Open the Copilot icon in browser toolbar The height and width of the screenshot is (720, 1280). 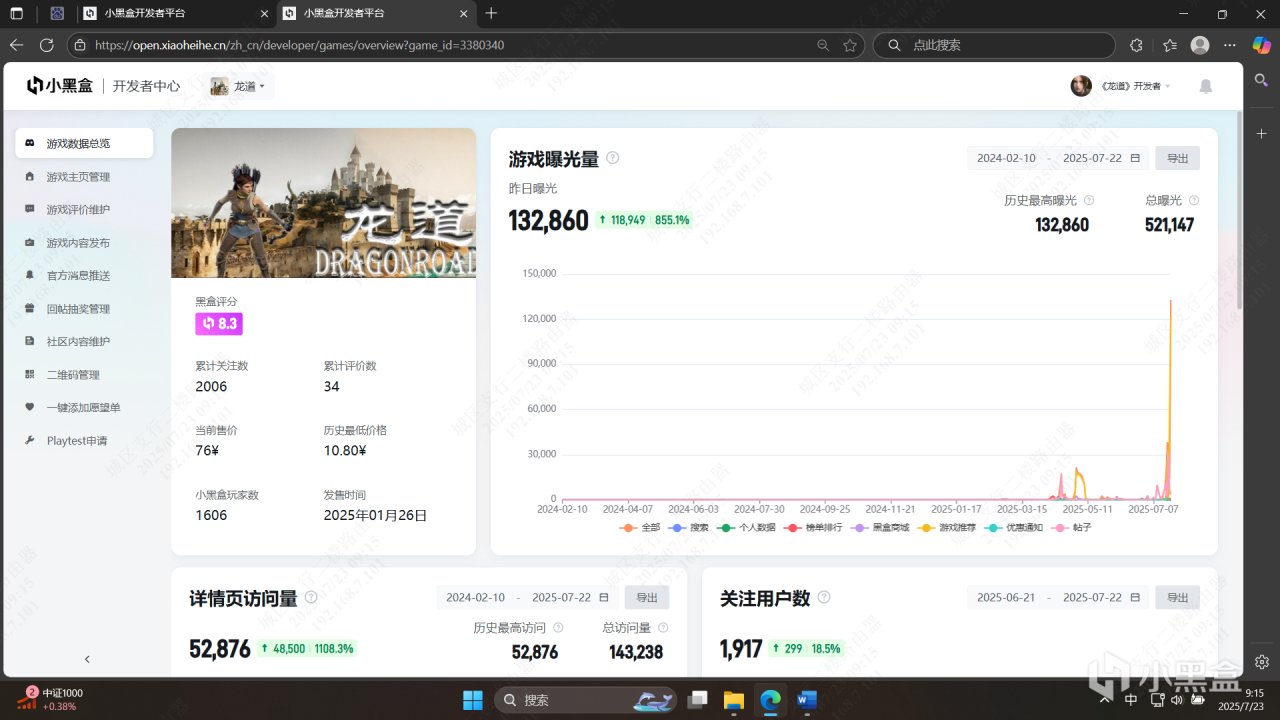(1262, 45)
